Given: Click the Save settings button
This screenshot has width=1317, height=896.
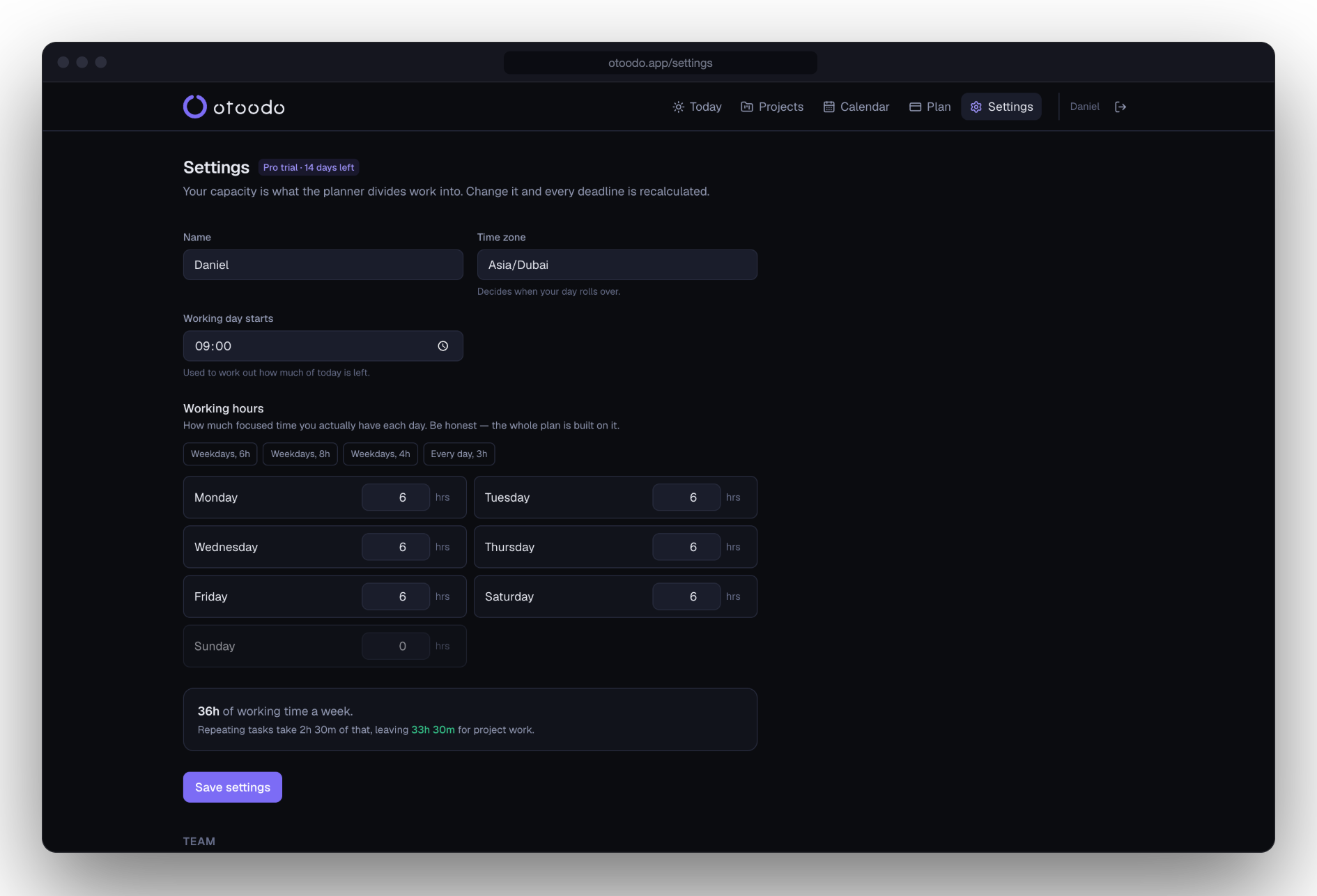Looking at the screenshot, I should (x=233, y=787).
